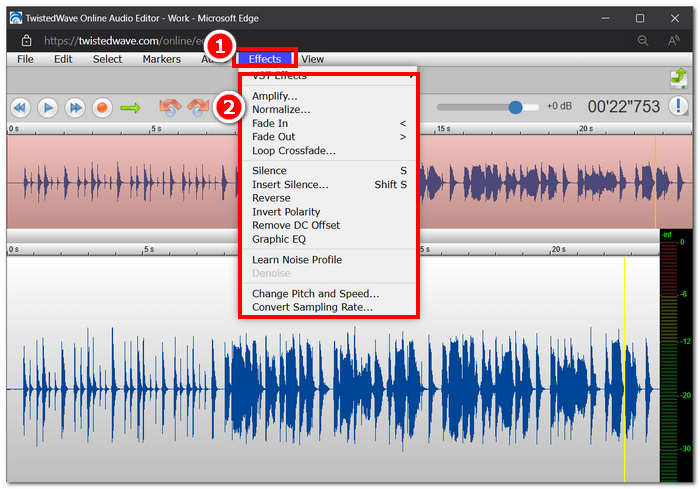
Task: Open the Edit menu
Action: [x=63, y=59]
